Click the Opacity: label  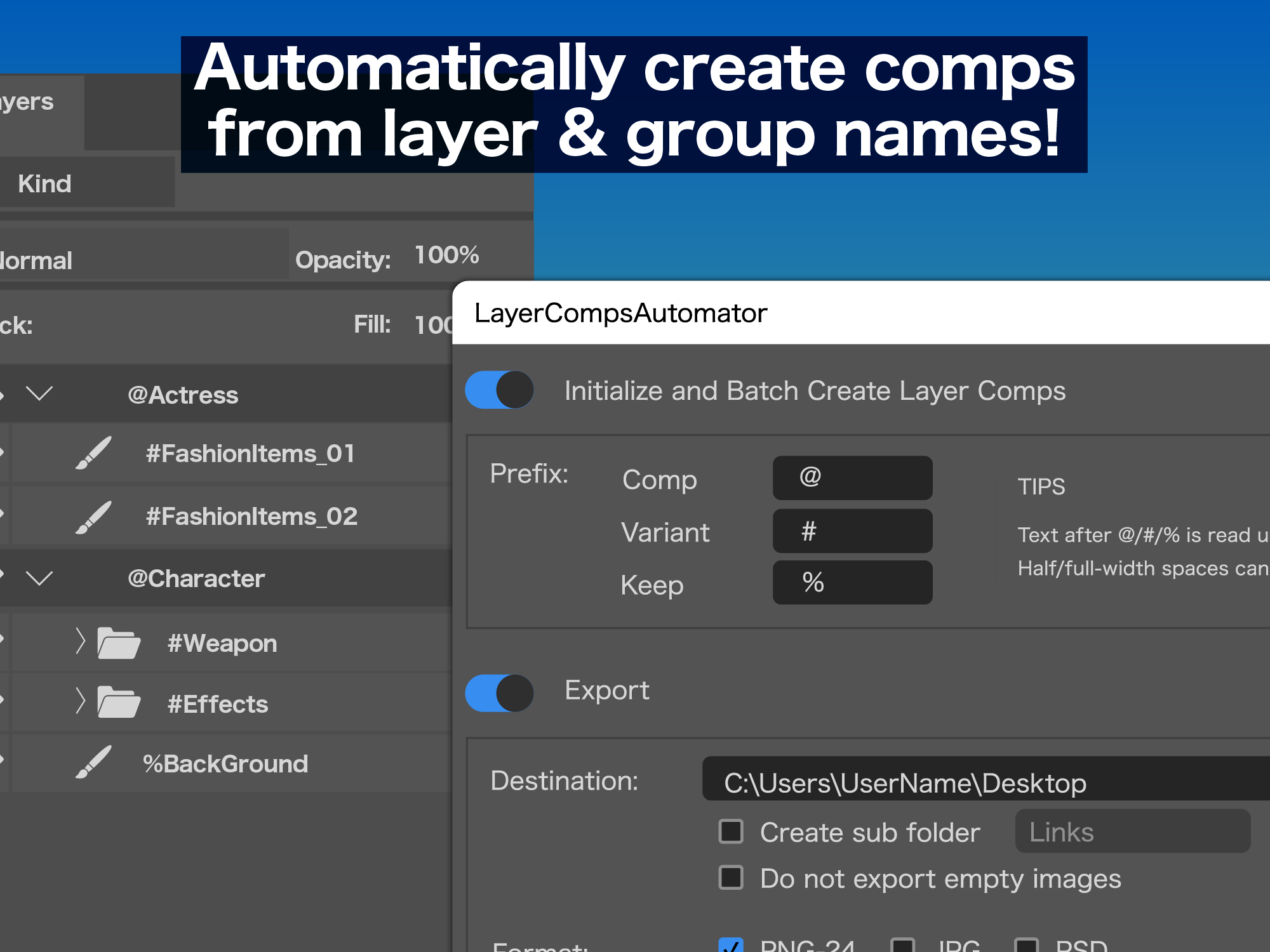click(343, 260)
